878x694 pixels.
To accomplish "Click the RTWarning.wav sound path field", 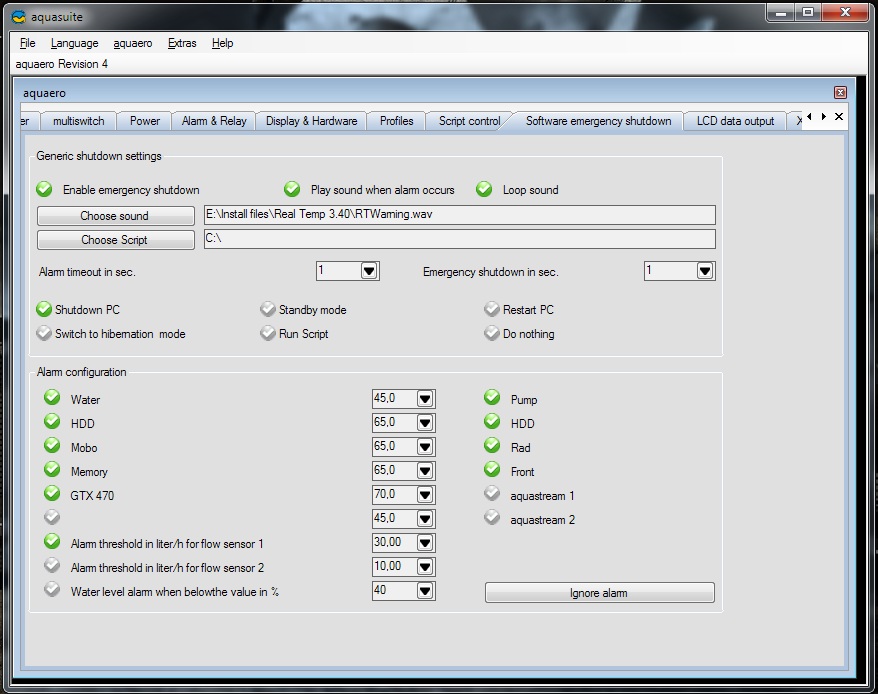I will tap(459, 215).
